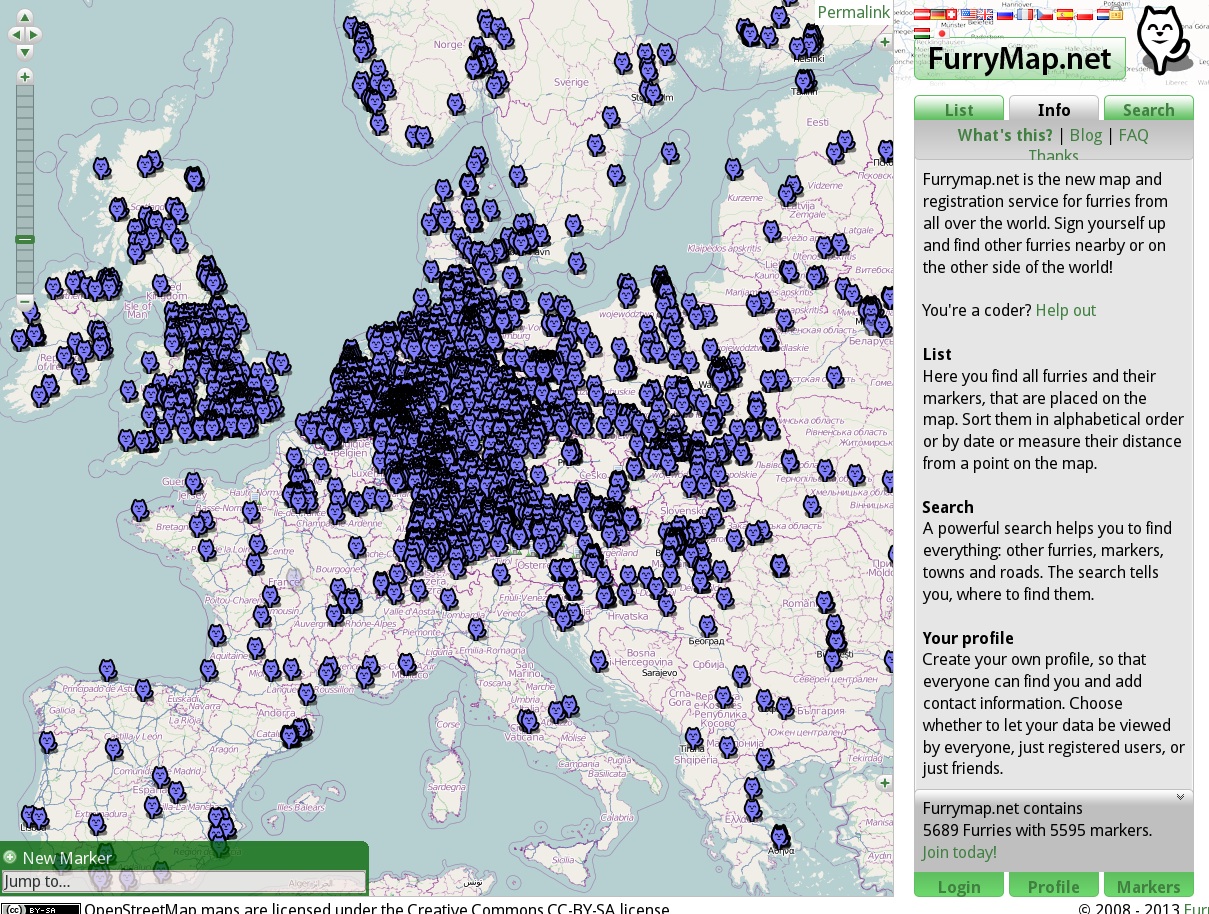Click the Login button
1209x914 pixels.
click(958, 886)
